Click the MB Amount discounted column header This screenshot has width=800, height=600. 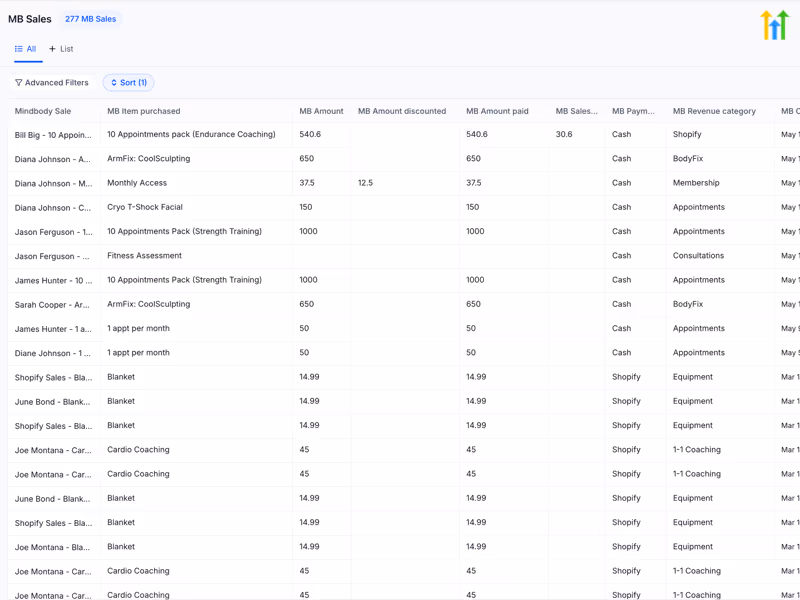[x=402, y=111]
